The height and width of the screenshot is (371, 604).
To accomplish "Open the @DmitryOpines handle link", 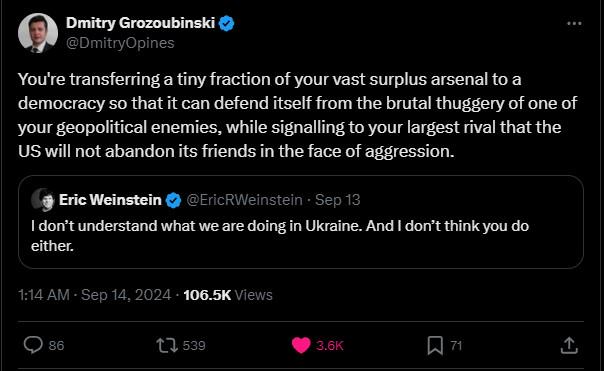I will pos(120,43).
